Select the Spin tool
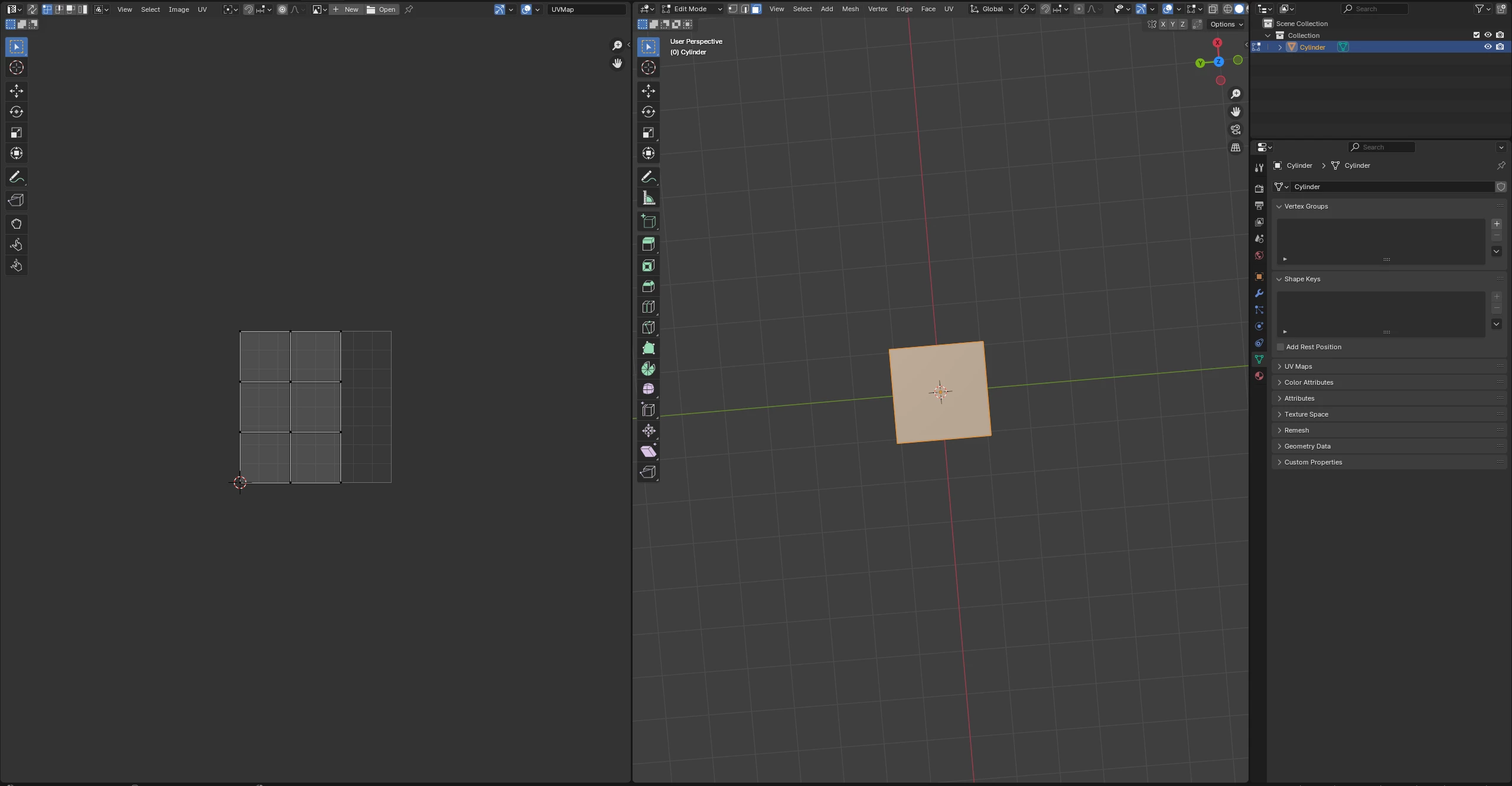The width and height of the screenshot is (1512, 786). point(648,369)
